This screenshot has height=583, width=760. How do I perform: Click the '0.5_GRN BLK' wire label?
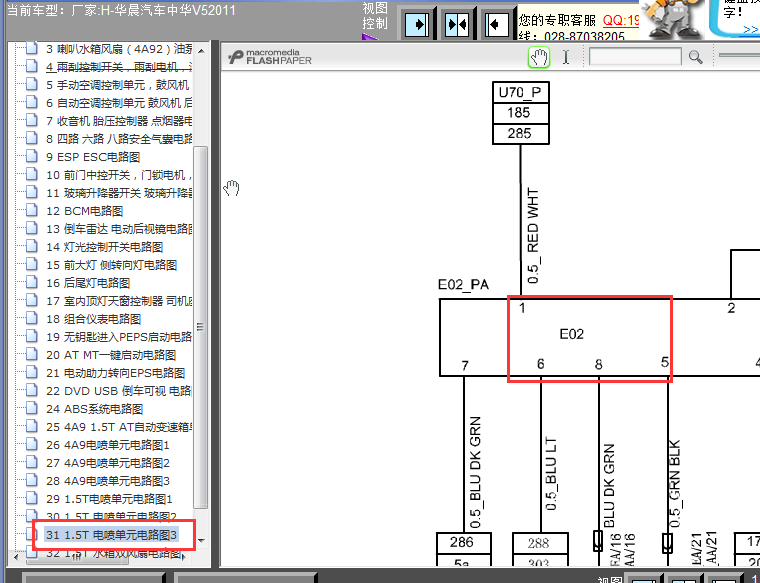pos(675,484)
